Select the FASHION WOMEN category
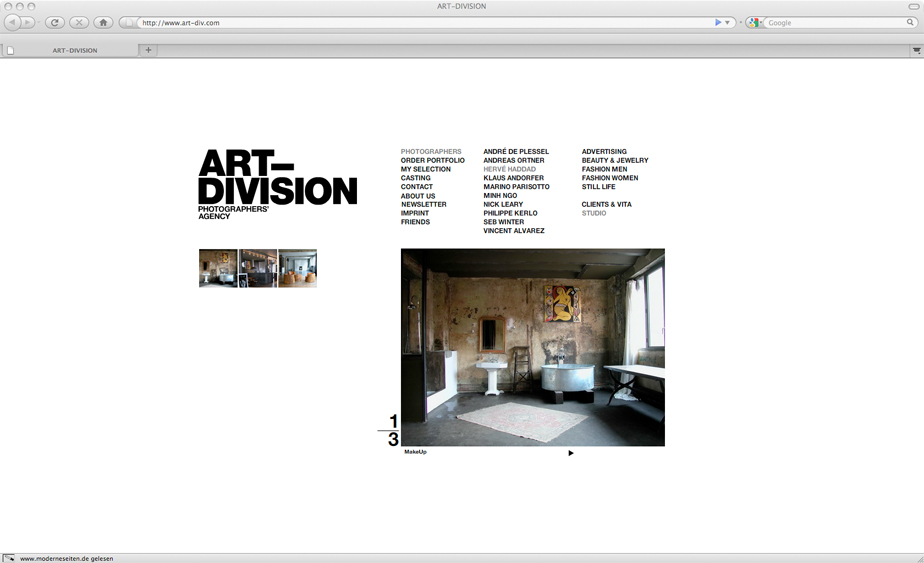 click(x=609, y=178)
